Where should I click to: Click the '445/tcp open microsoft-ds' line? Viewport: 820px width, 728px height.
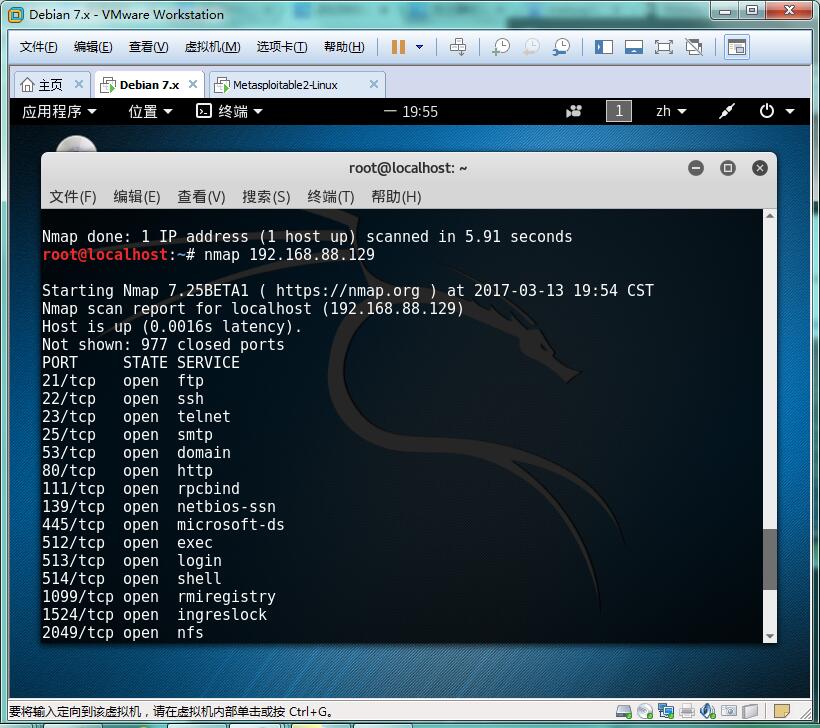pyautogui.click(x=163, y=525)
